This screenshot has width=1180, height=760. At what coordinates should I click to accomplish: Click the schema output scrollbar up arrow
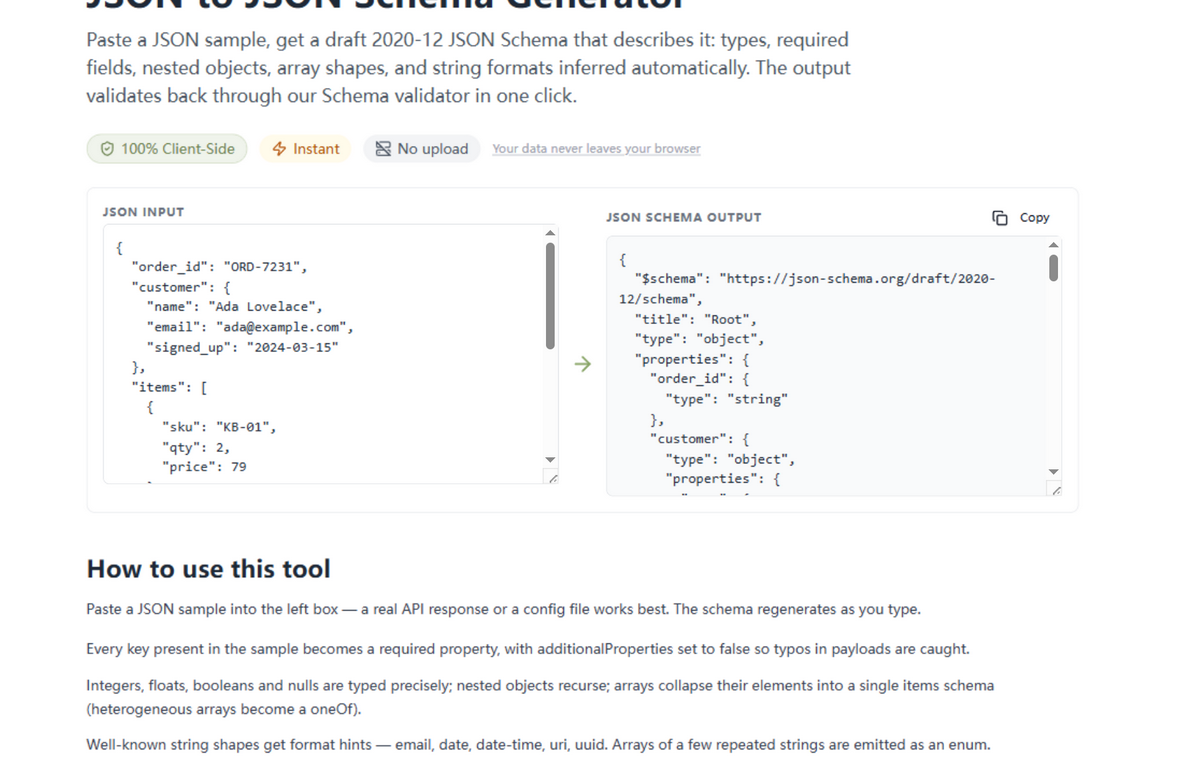[x=1054, y=245]
